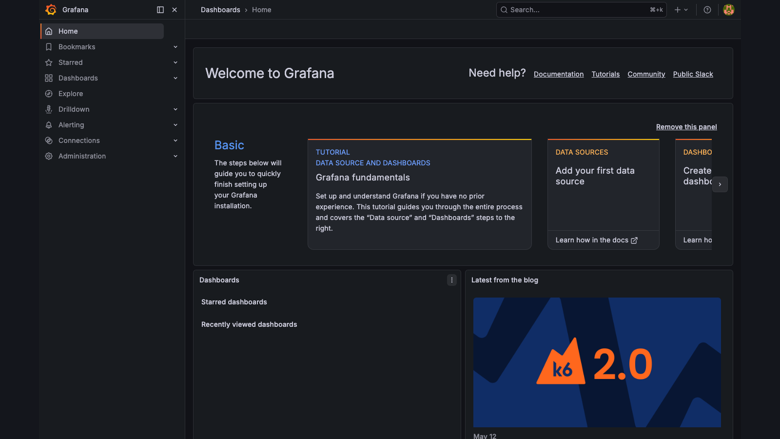Click the Bookmarks icon in the sidebar
This screenshot has width=780, height=439.
point(49,47)
